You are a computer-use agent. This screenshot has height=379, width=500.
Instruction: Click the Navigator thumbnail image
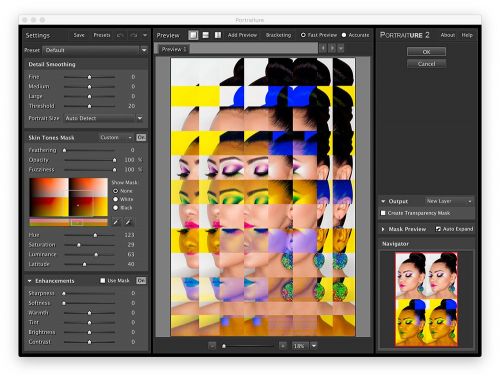pos(426,299)
